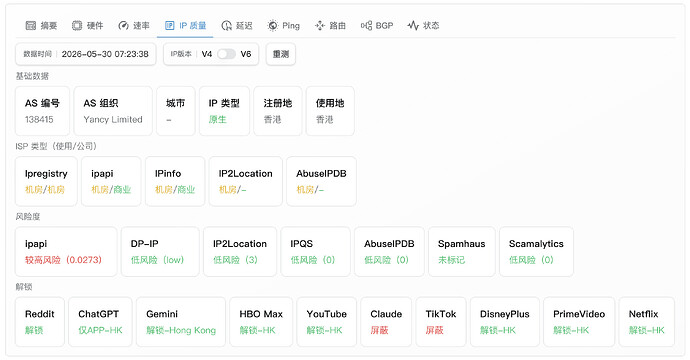
Task: Select the IP 质量 tab
Action: pos(186,26)
